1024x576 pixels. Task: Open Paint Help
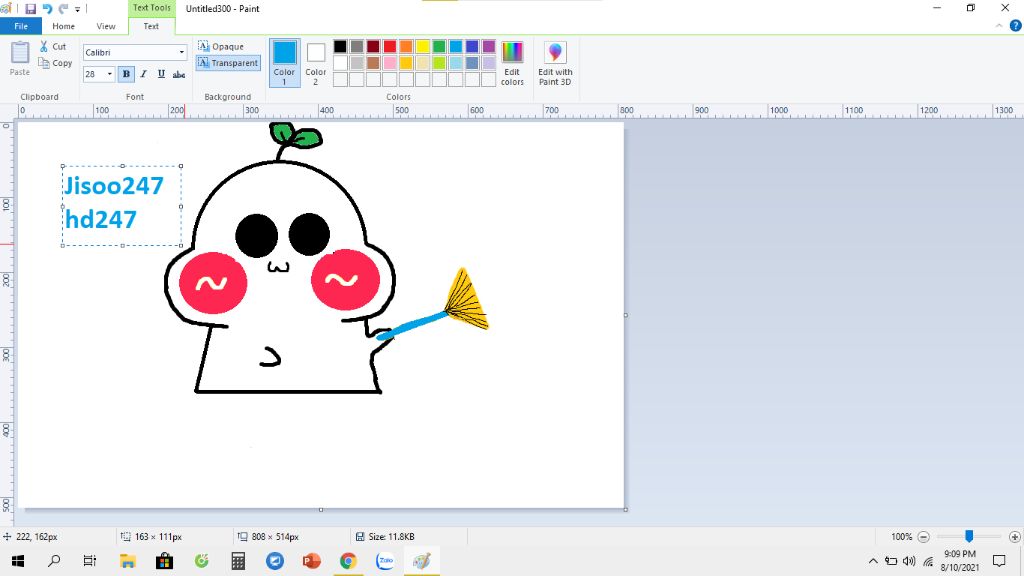(1015, 26)
